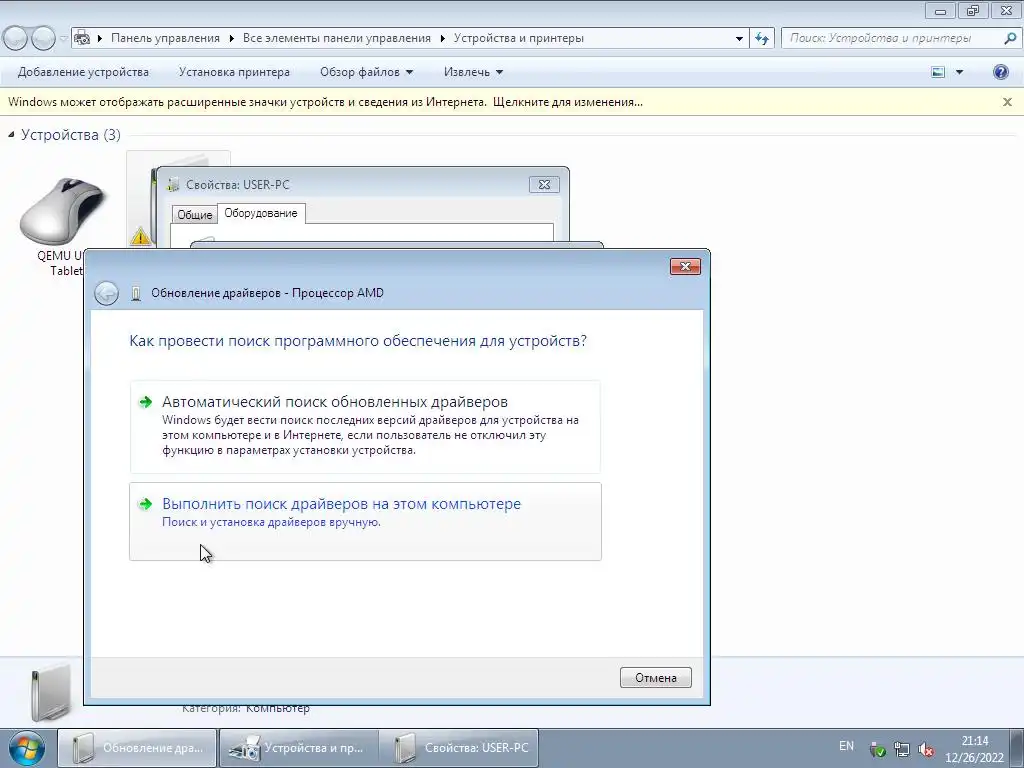The width and height of the screenshot is (1024, 768).
Task: Expand the view options dropdown arrow
Action: [x=959, y=72]
